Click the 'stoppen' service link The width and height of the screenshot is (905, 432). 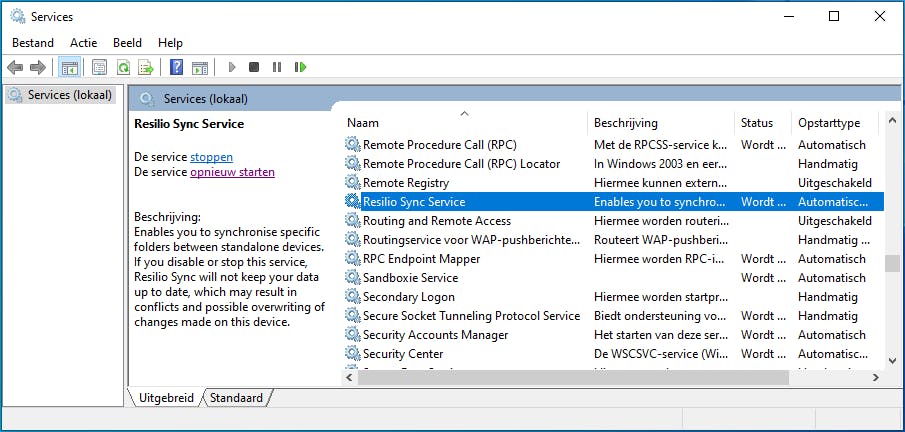211,157
